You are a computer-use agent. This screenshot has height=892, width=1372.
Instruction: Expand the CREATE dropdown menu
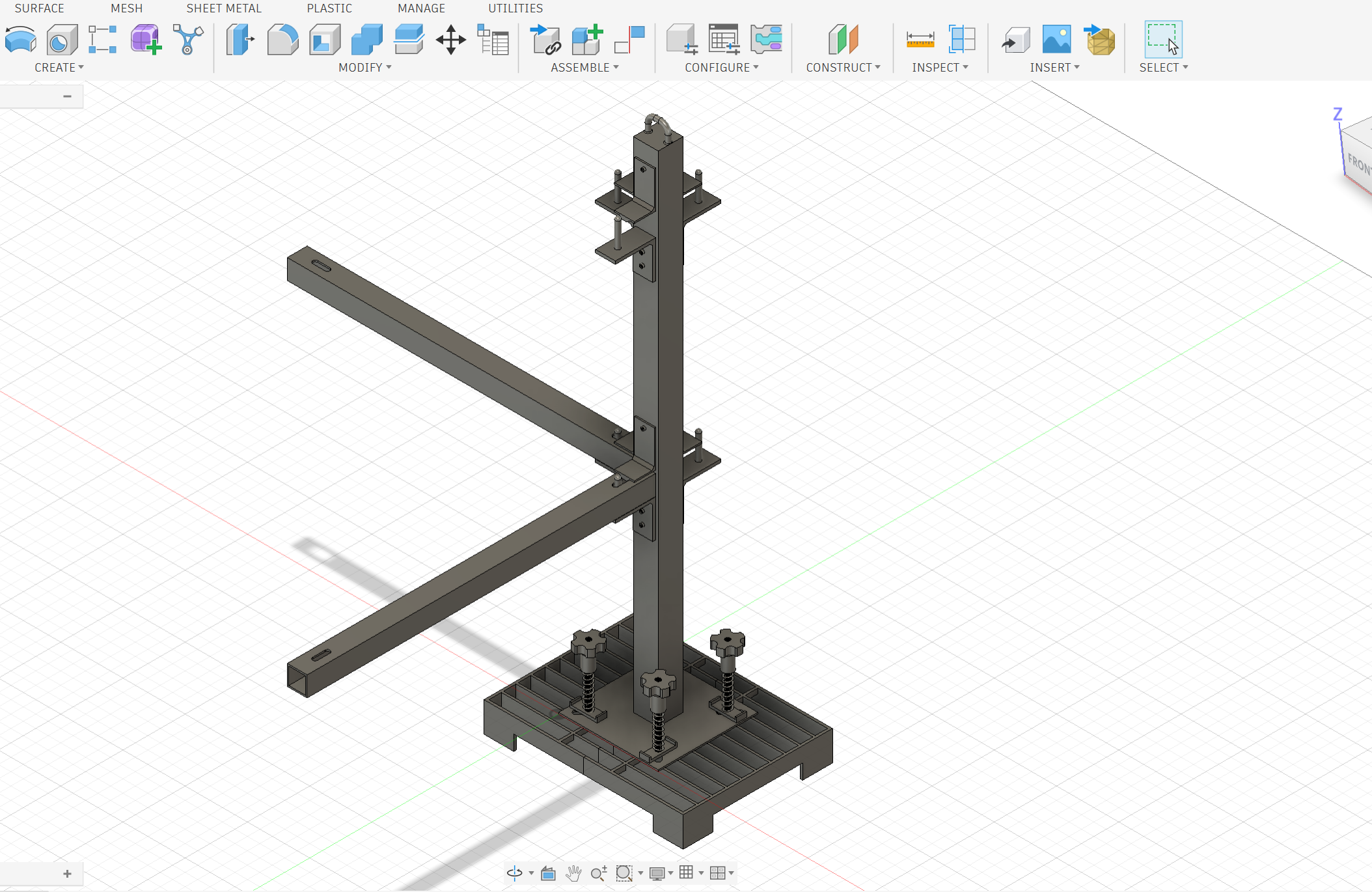pyautogui.click(x=59, y=68)
